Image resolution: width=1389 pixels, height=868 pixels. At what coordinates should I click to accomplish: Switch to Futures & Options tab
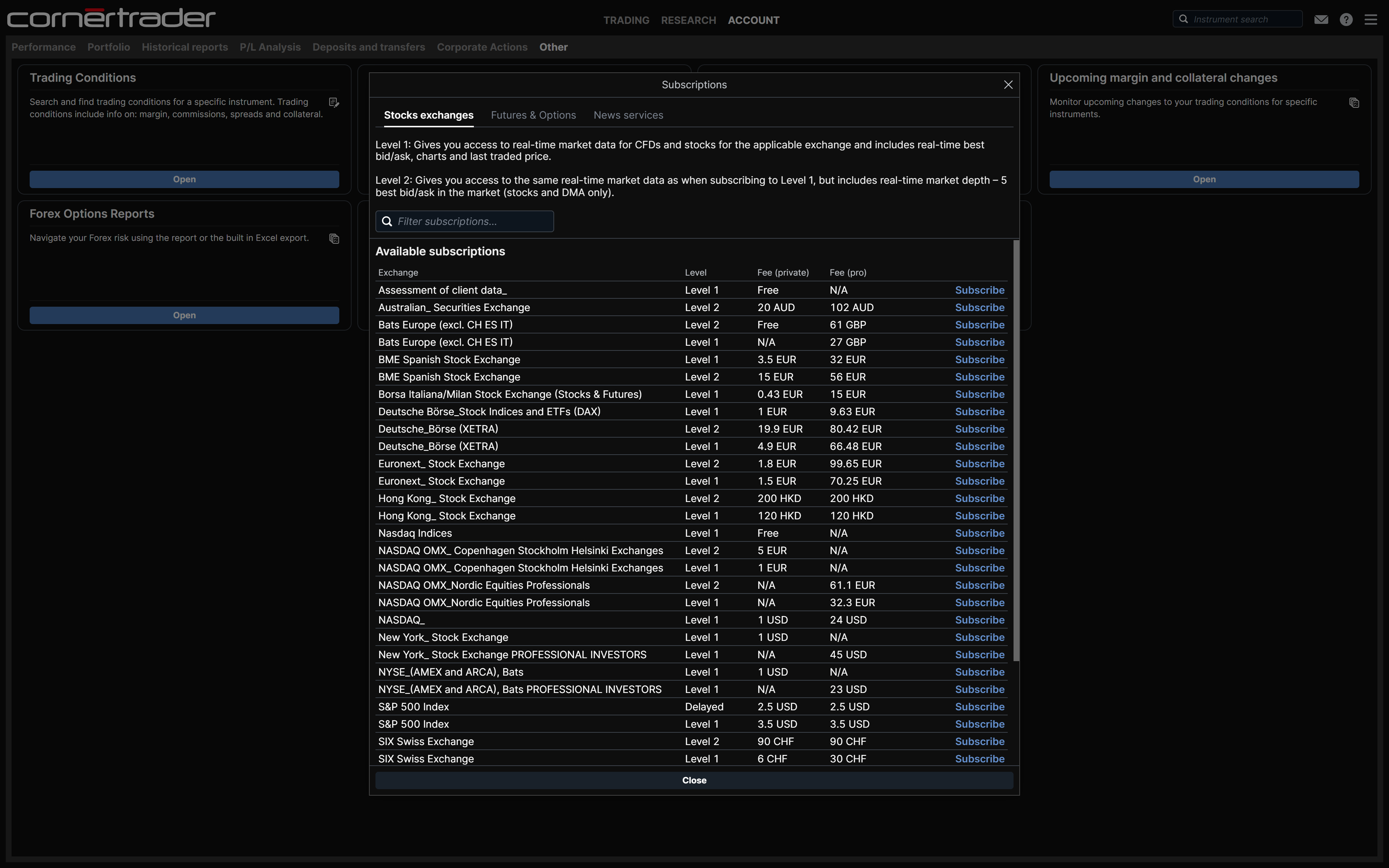pos(533,115)
